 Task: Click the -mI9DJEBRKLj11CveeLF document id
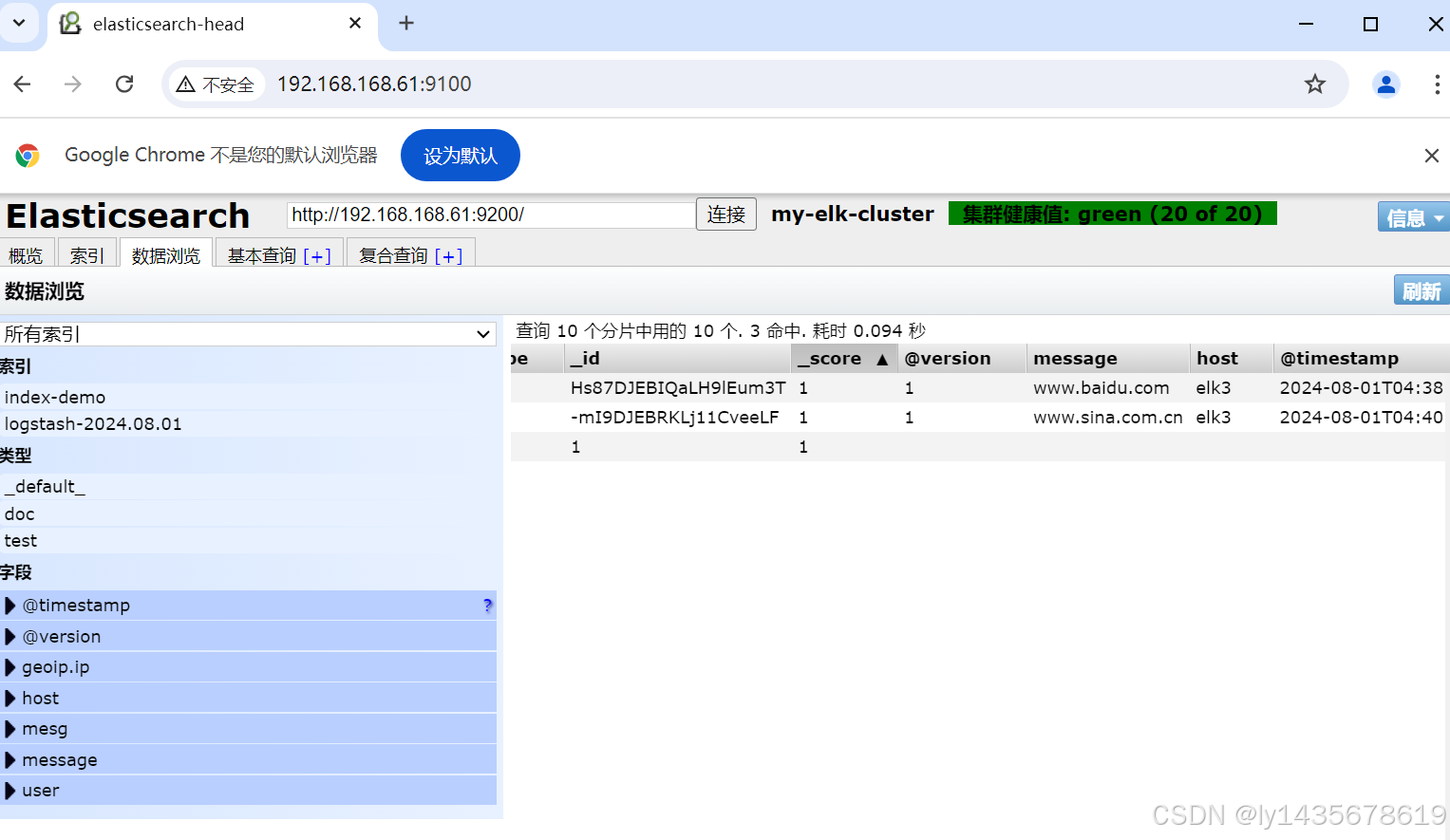tap(674, 418)
